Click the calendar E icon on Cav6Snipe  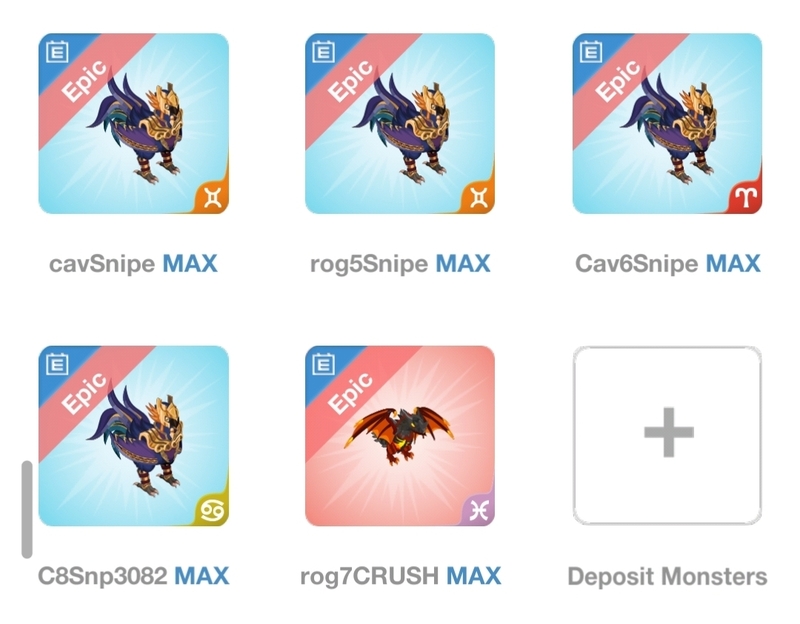(591, 52)
